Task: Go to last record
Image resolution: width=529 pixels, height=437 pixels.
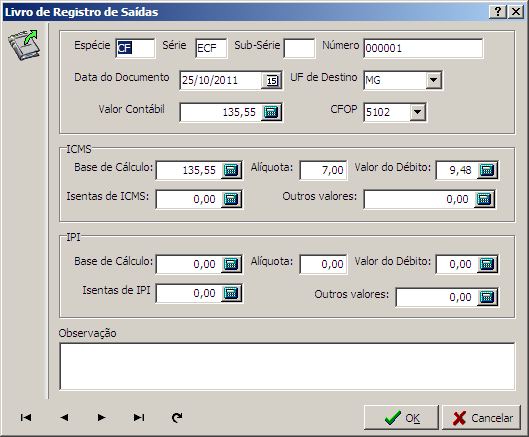Action: (139, 417)
